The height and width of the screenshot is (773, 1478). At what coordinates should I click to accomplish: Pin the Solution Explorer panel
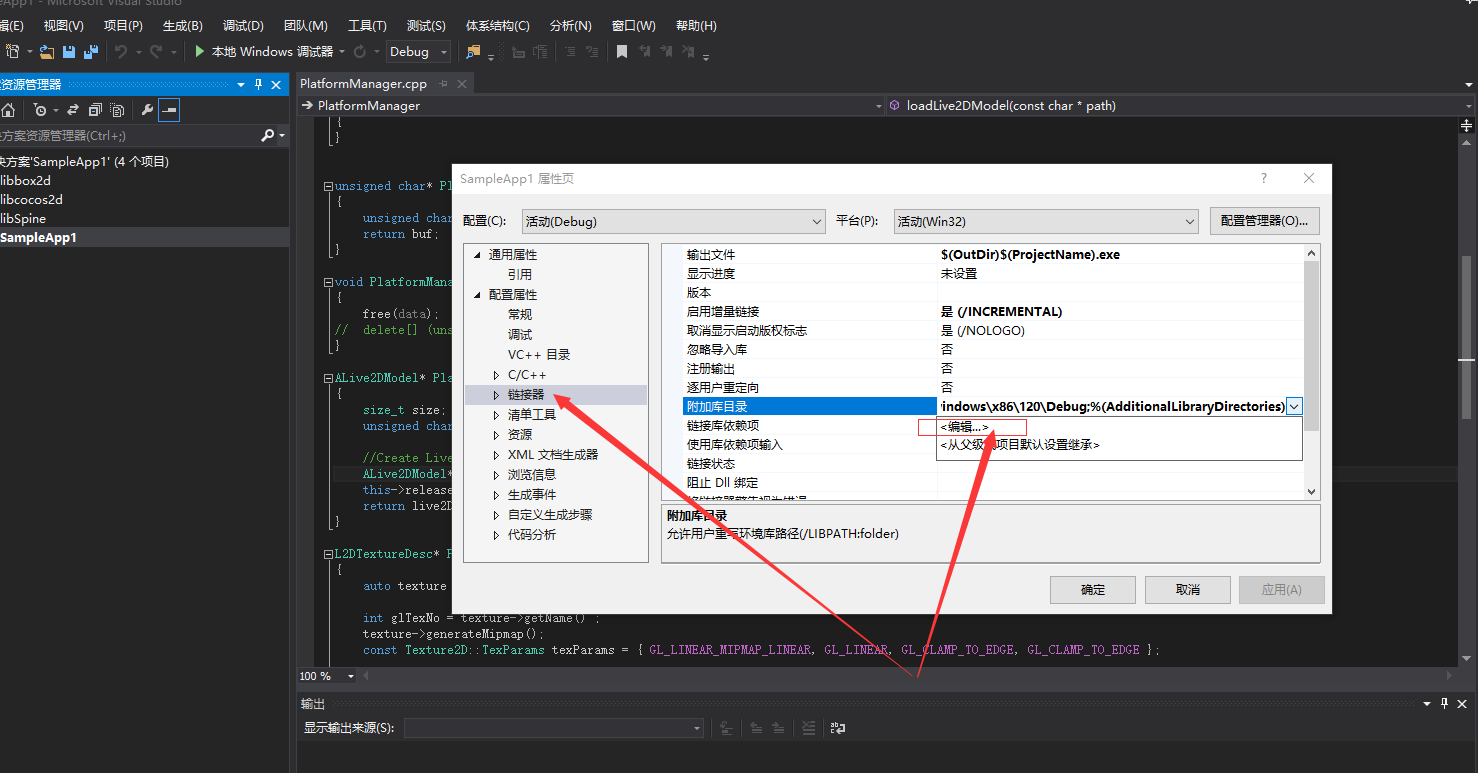pyautogui.click(x=259, y=85)
